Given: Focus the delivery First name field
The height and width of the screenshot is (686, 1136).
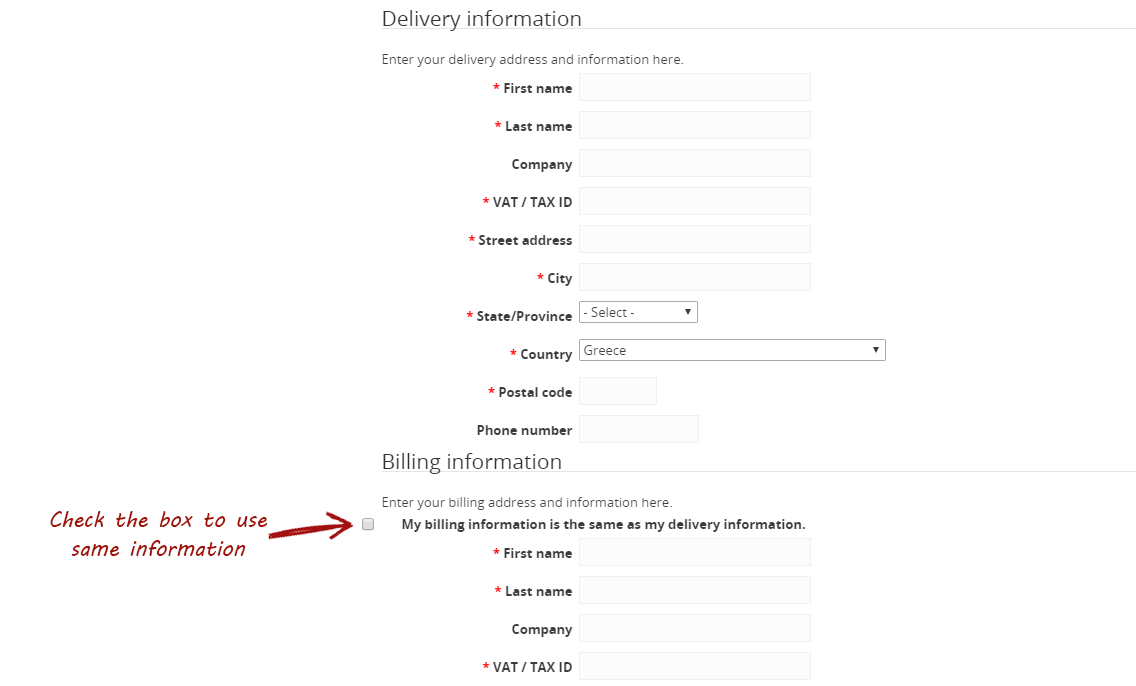Looking at the screenshot, I should (695, 87).
